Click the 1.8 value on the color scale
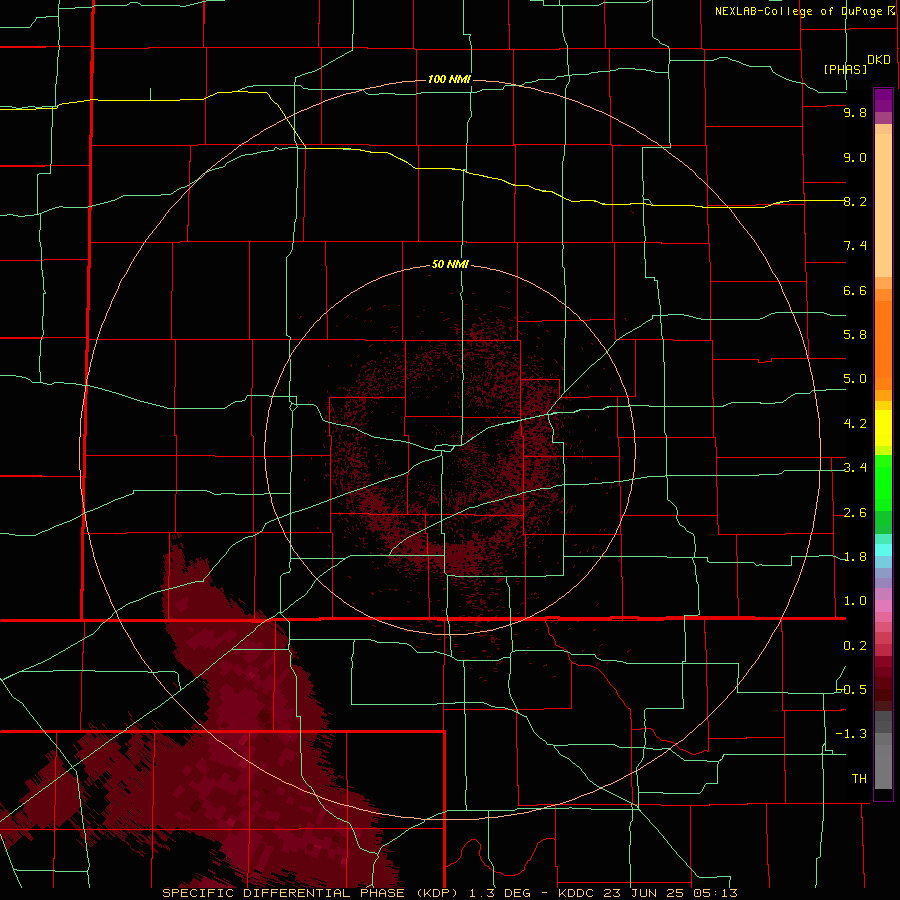The width and height of the screenshot is (900, 900). pos(855,557)
